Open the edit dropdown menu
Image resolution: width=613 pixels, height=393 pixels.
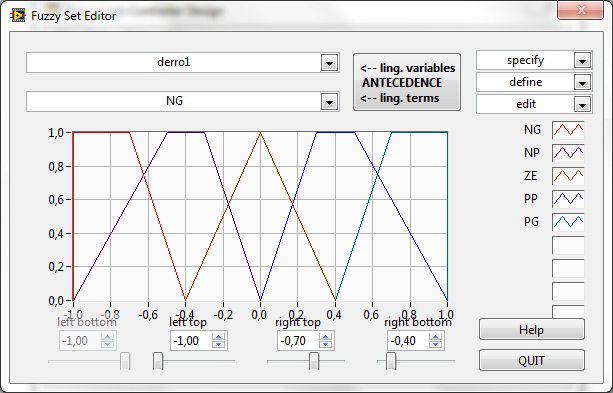click(534, 104)
